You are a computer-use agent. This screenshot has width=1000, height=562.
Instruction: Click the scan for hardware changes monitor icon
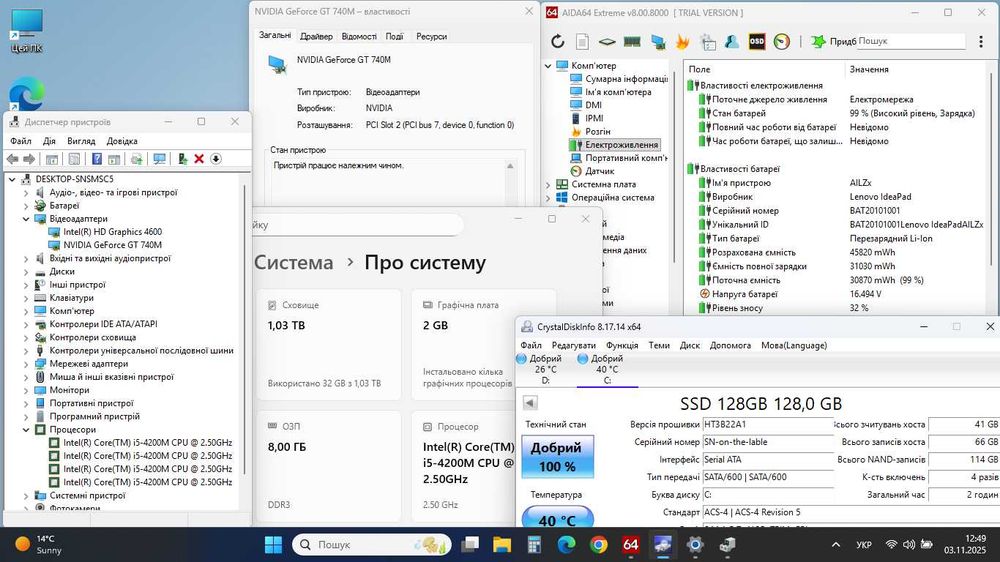[x=159, y=159]
